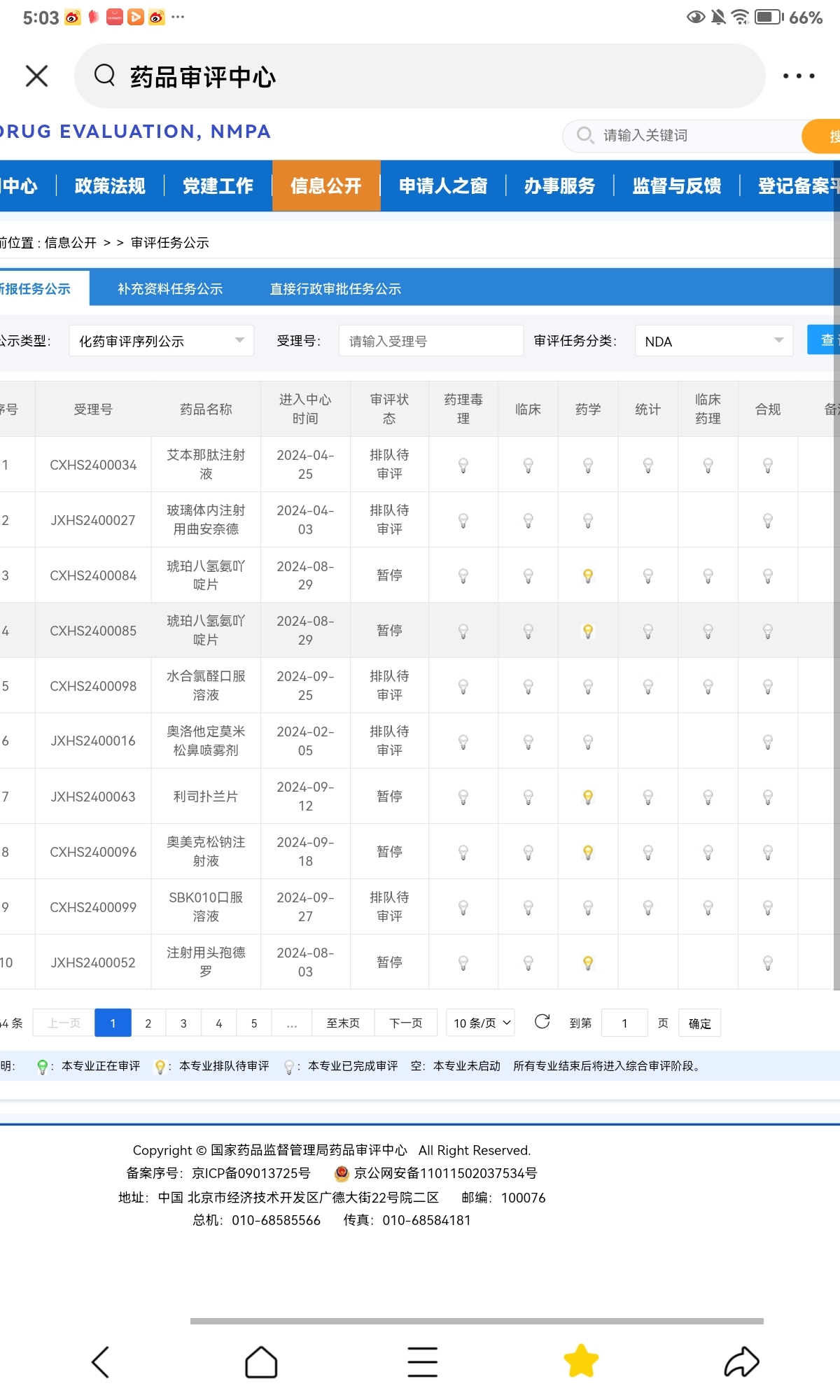Screen dimensions: 840x1400
Task: Open 公示类型 dropdown 化药审评序列公示
Action: tap(161, 341)
